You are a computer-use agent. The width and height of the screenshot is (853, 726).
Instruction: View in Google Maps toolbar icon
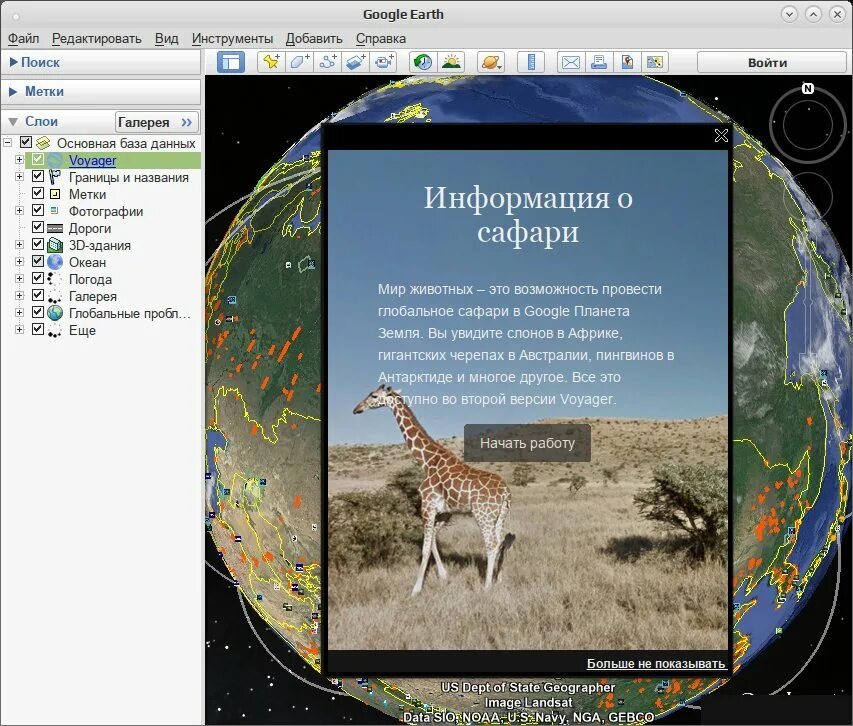click(655, 62)
